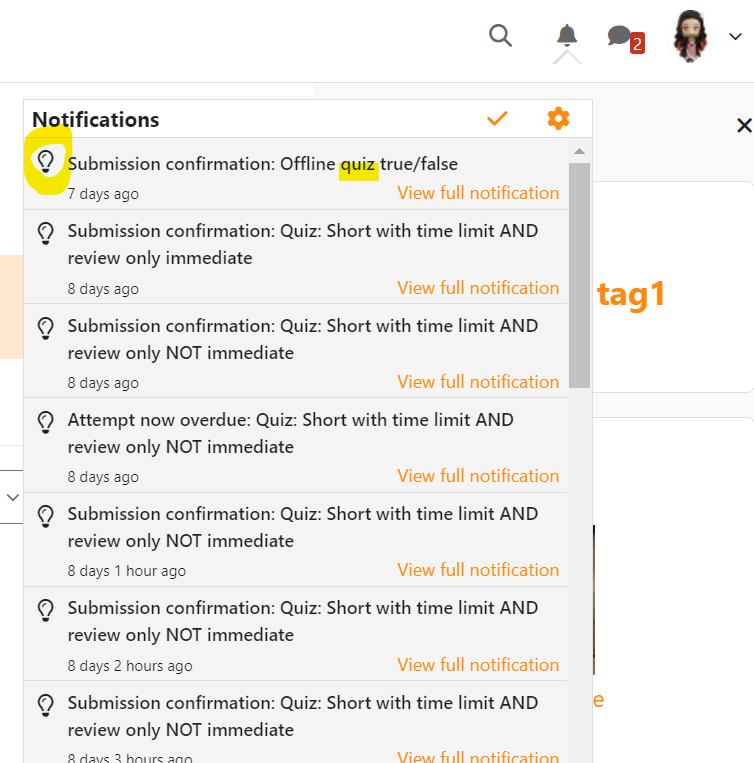This screenshot has height=763, width=754.
Task: Open Attempt now overdue quiz notification
Action: (290, 433)
